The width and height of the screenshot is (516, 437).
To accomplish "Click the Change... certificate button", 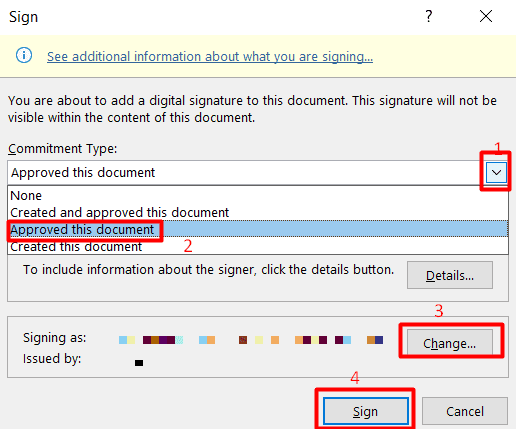I will (450, 343).
